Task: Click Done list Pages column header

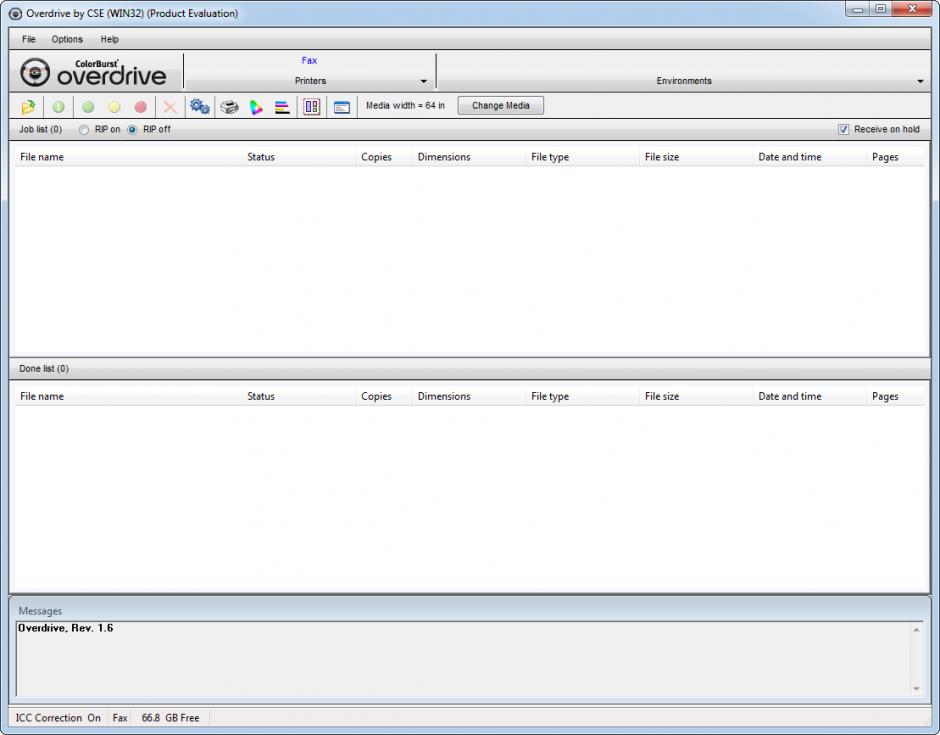Action: tap(895, 396)
